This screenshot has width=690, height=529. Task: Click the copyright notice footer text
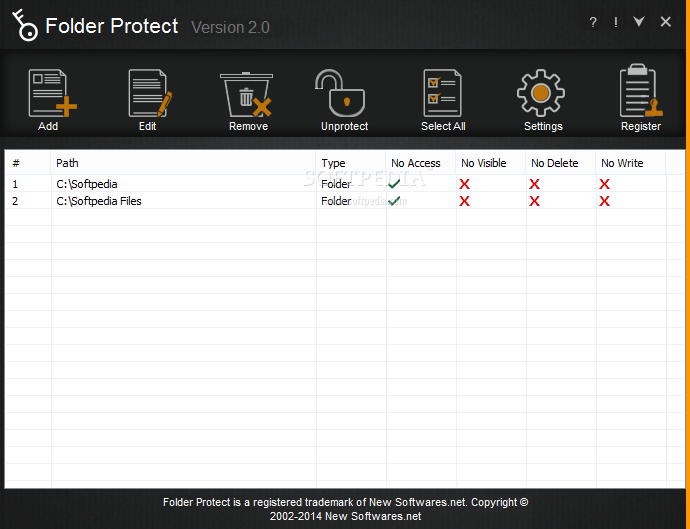pyautogui.click(x=345, y=509)
